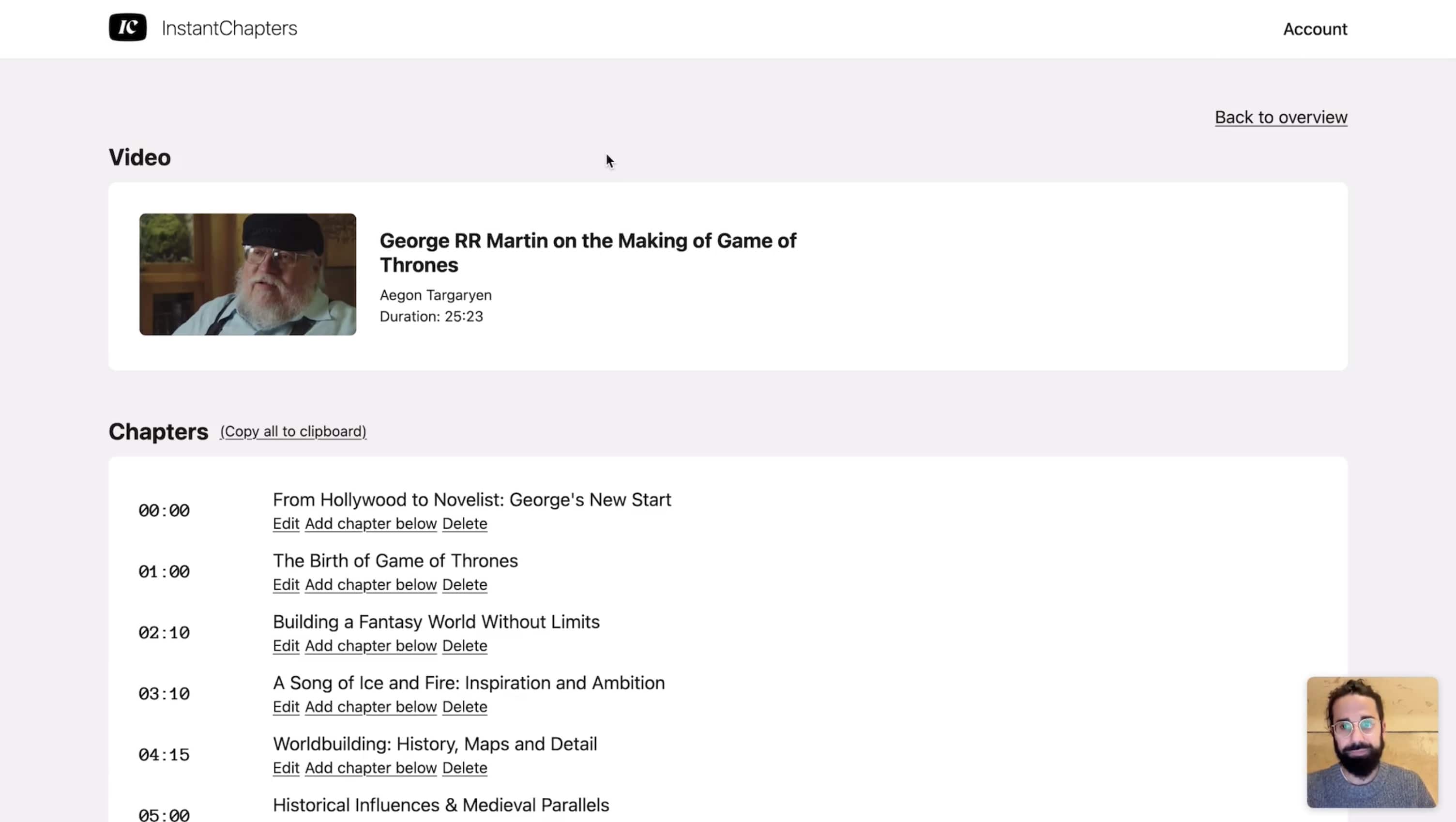Select 'Historical Influences & Medieval Parallels' title
This screenshot has height=822, width=1456.
(x=441, y=805)
